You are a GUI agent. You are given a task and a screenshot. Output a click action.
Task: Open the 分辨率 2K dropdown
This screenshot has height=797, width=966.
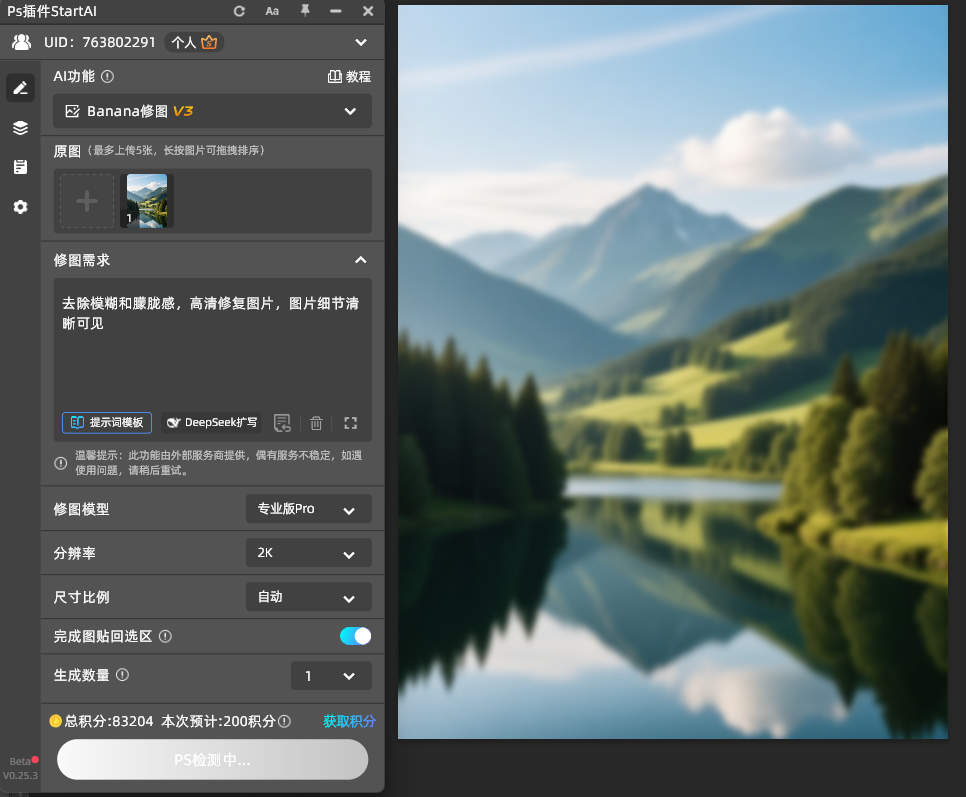click(x=309, y=553)
